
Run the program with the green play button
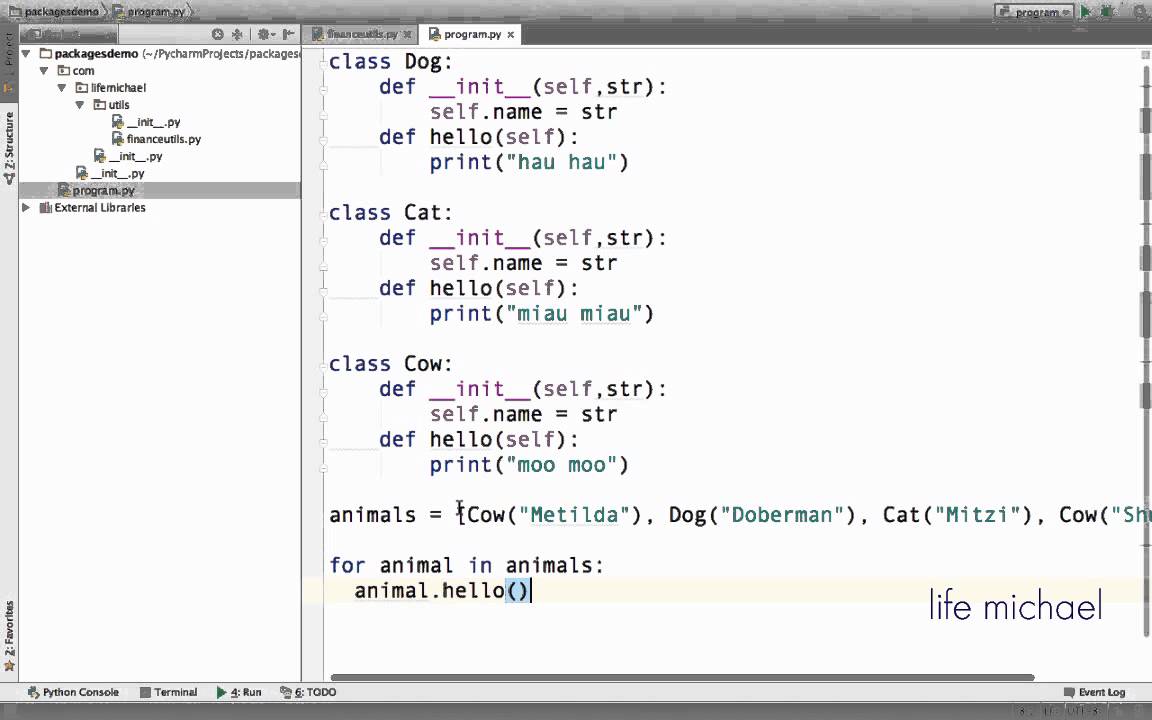(1085, 12)
